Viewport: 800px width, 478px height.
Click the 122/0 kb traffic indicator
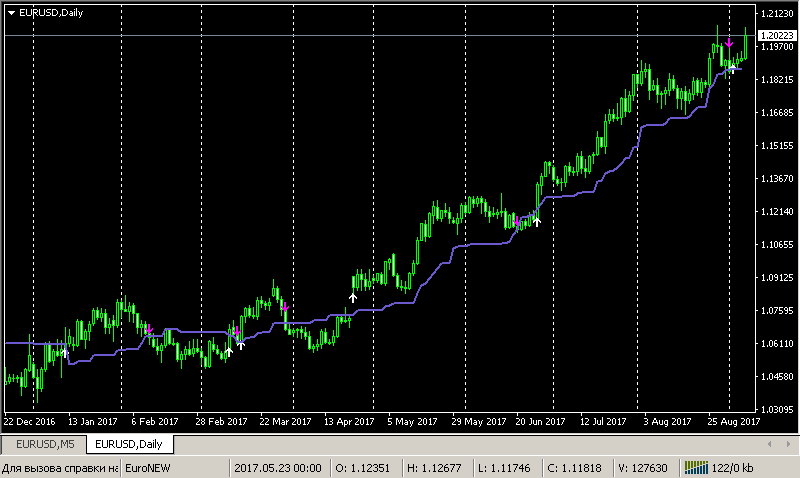[x=732, y=468]
